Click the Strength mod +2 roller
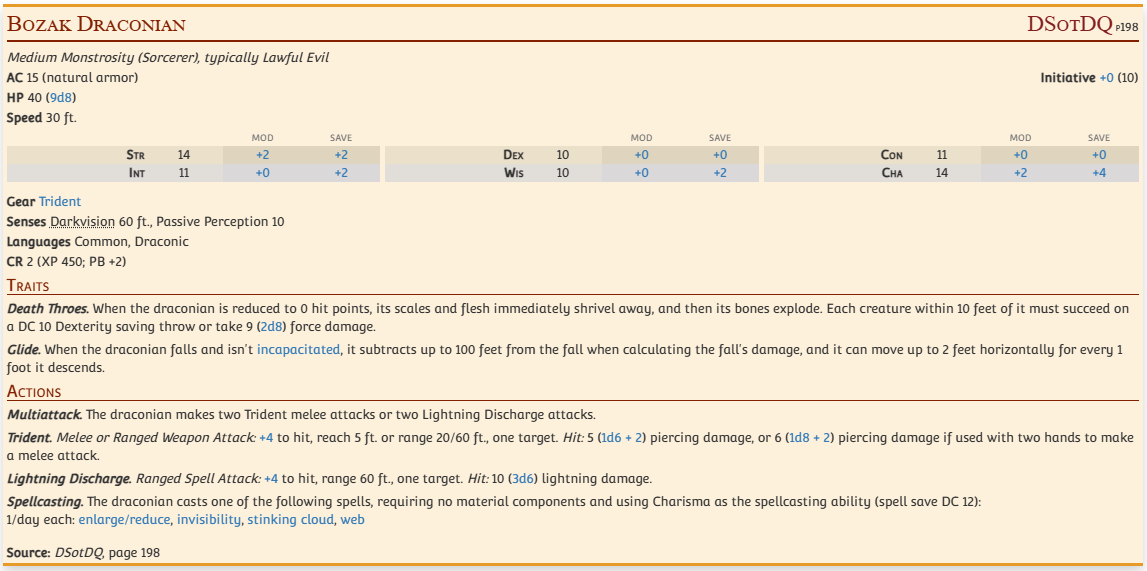The height and width of the screenshot is (571, 1147). point(262,155)
